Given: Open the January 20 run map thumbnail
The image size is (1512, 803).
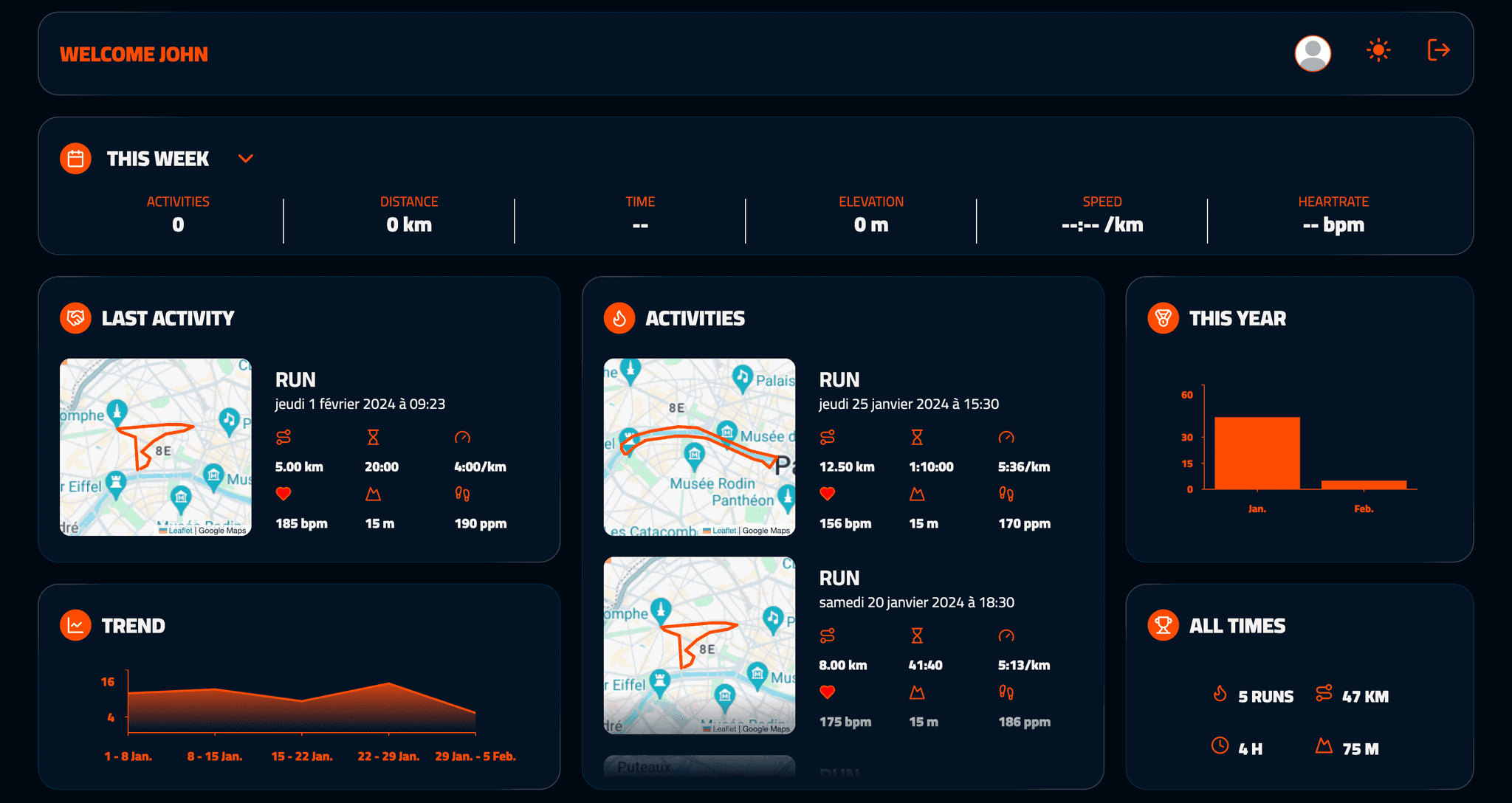Looking at the screenshot, I should coord(699,645).
